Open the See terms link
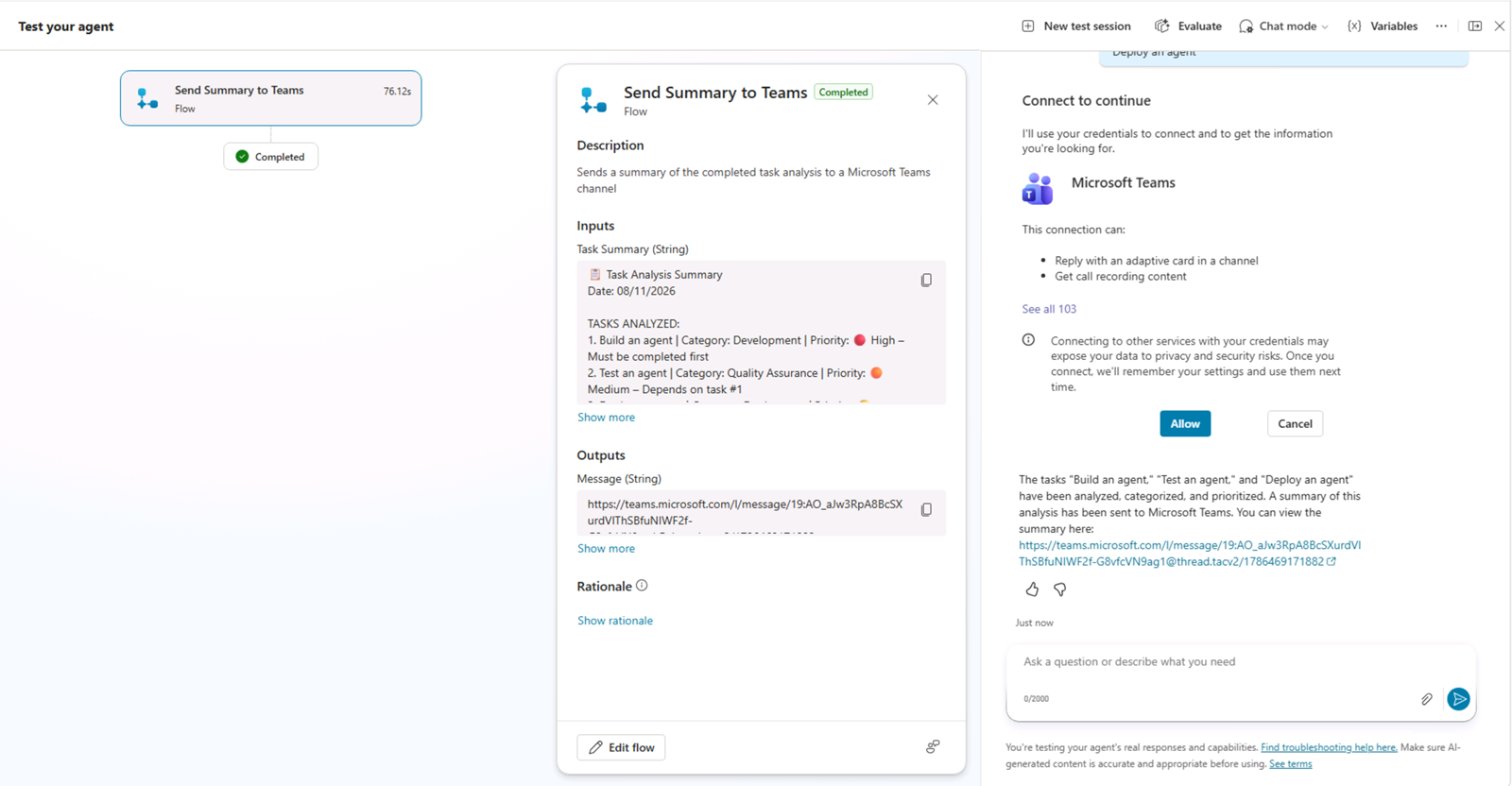This screenshot has width=1512, height=786. pyautogui.click(x=1290, y=764)
